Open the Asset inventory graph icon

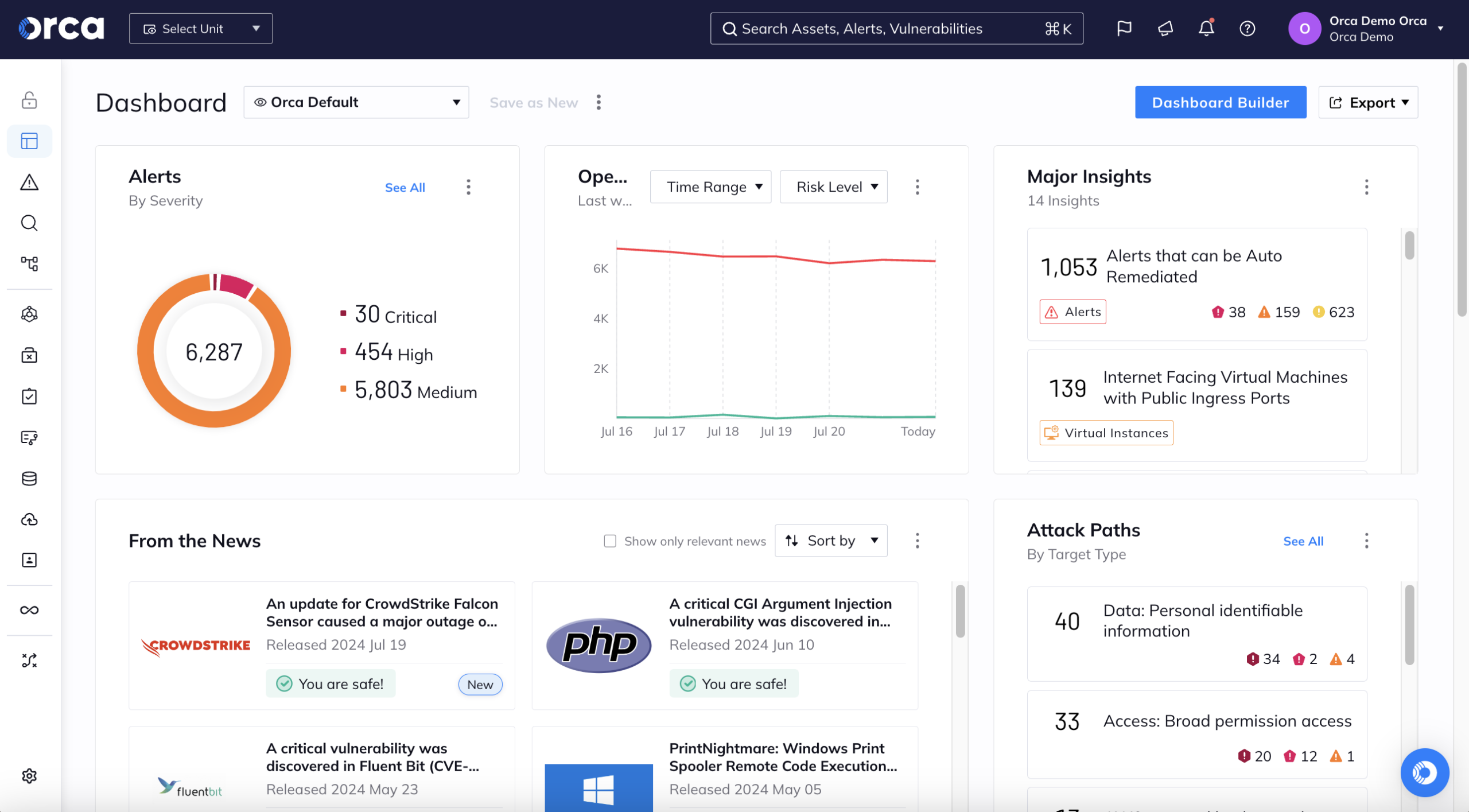29,264
